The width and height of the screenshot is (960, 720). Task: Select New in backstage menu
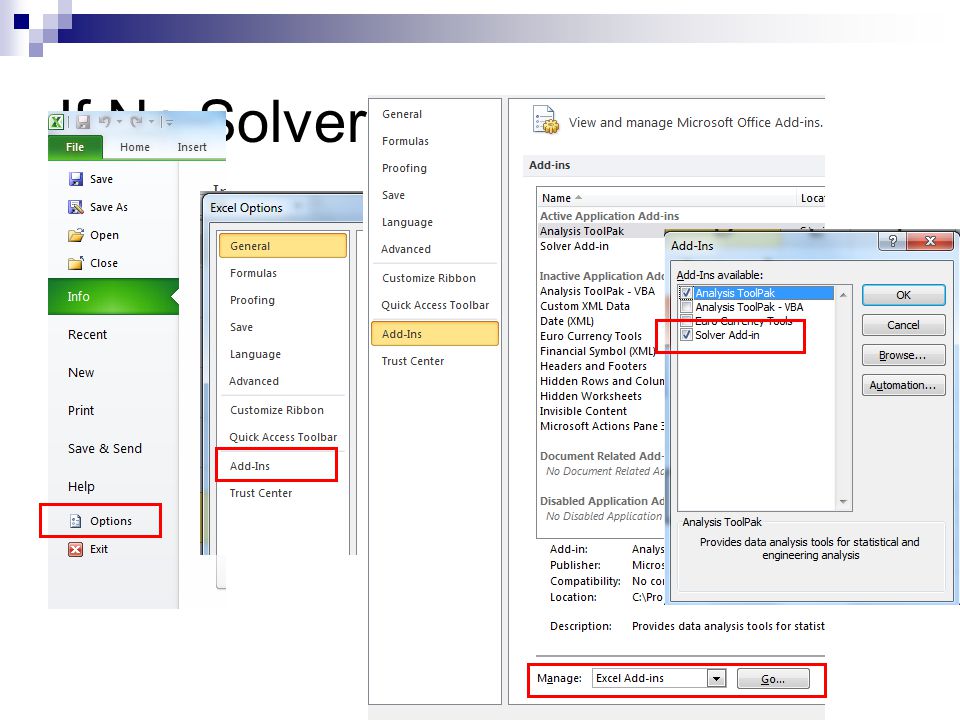point(81,373)
